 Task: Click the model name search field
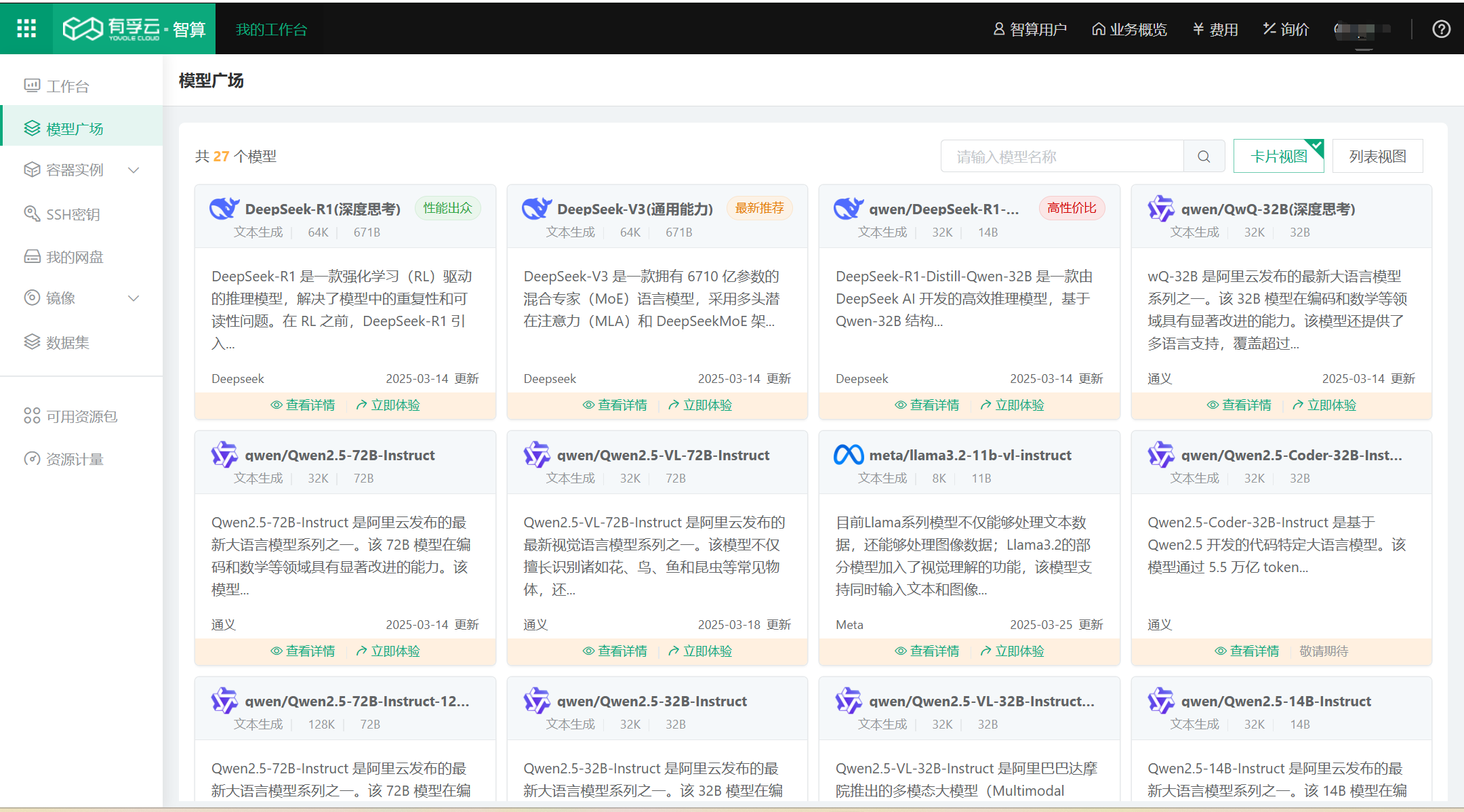point(1062,157)
